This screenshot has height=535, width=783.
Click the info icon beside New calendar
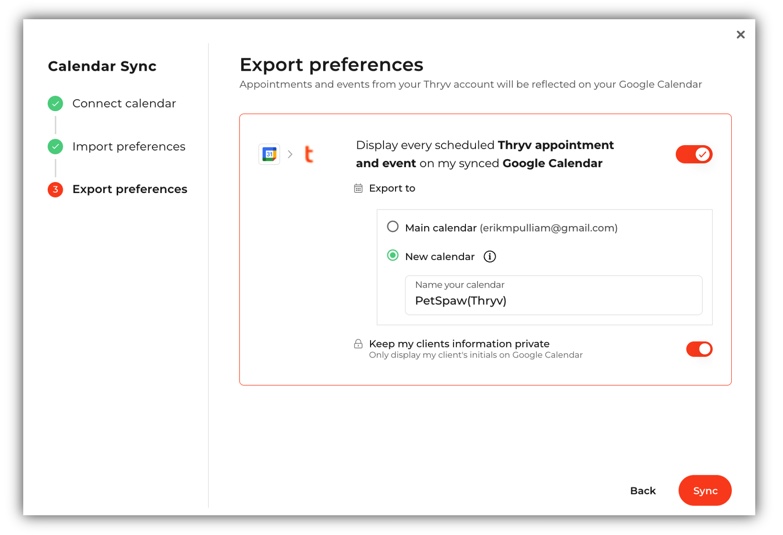pyautogui.click(x=490, y=257)
